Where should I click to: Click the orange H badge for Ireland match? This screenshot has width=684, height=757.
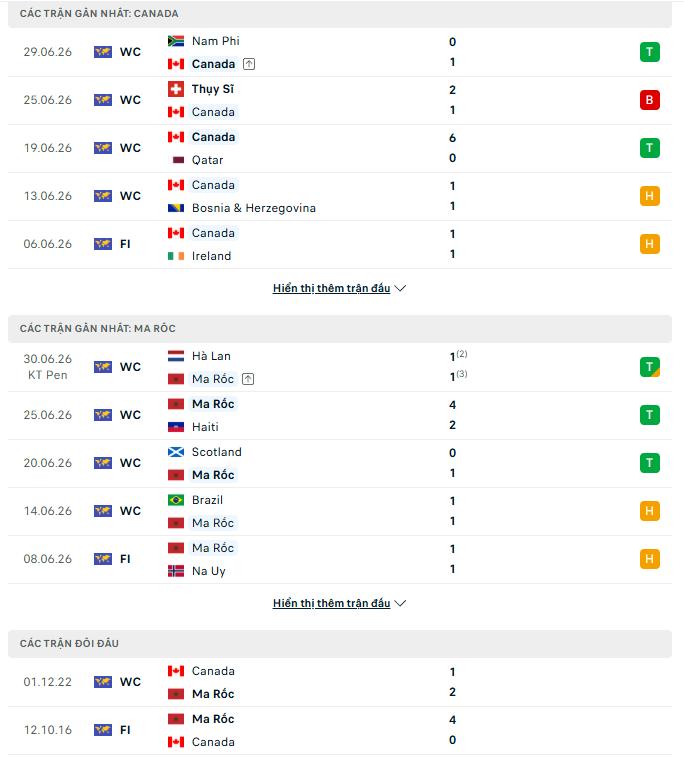click(x=649, y=244)
